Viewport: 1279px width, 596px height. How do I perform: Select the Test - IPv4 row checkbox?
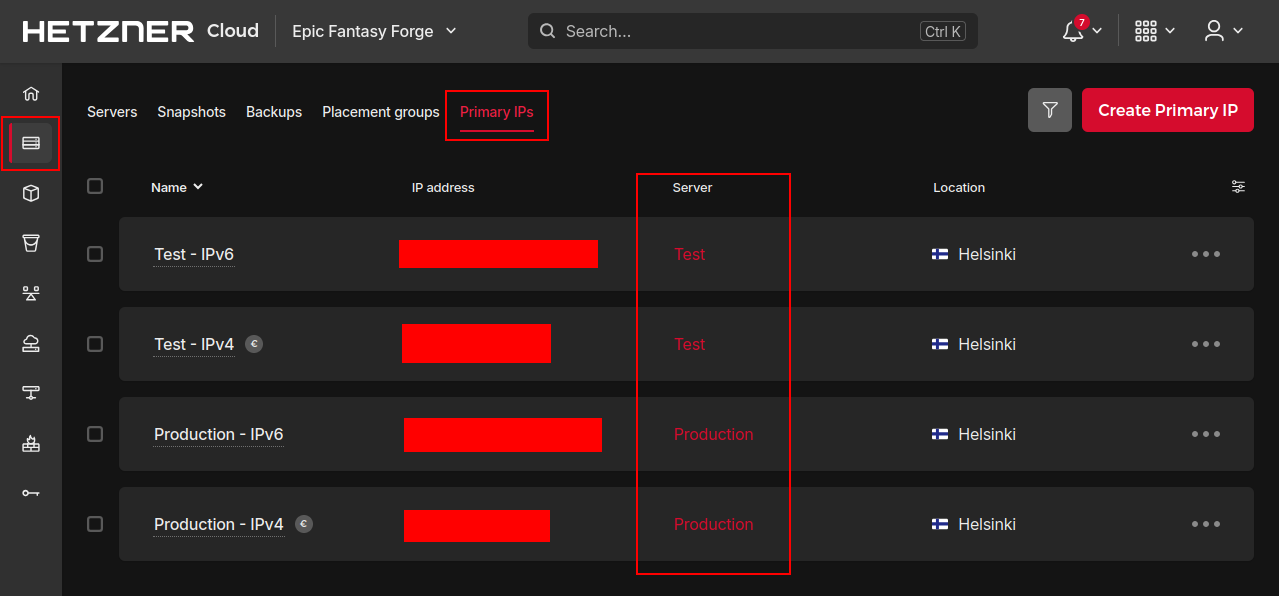pos(95,344)
